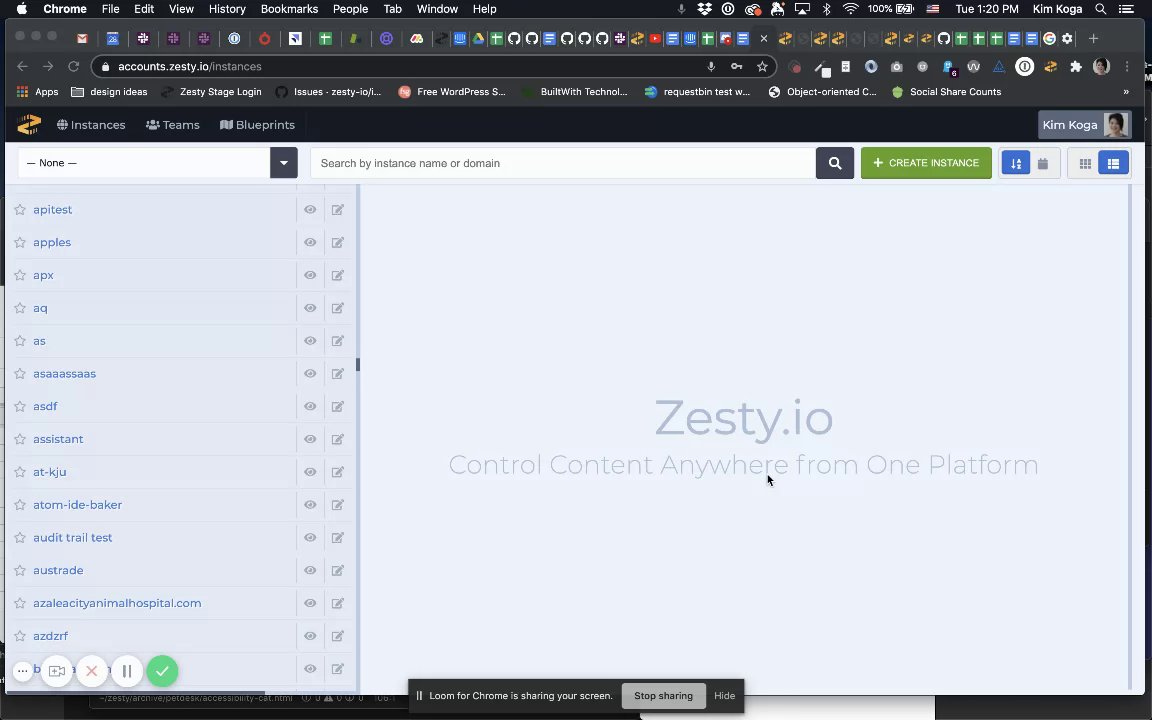Edit the asaaassaas instance pencil icon
Screen dimensions: 1152x720
pos(337,373)
